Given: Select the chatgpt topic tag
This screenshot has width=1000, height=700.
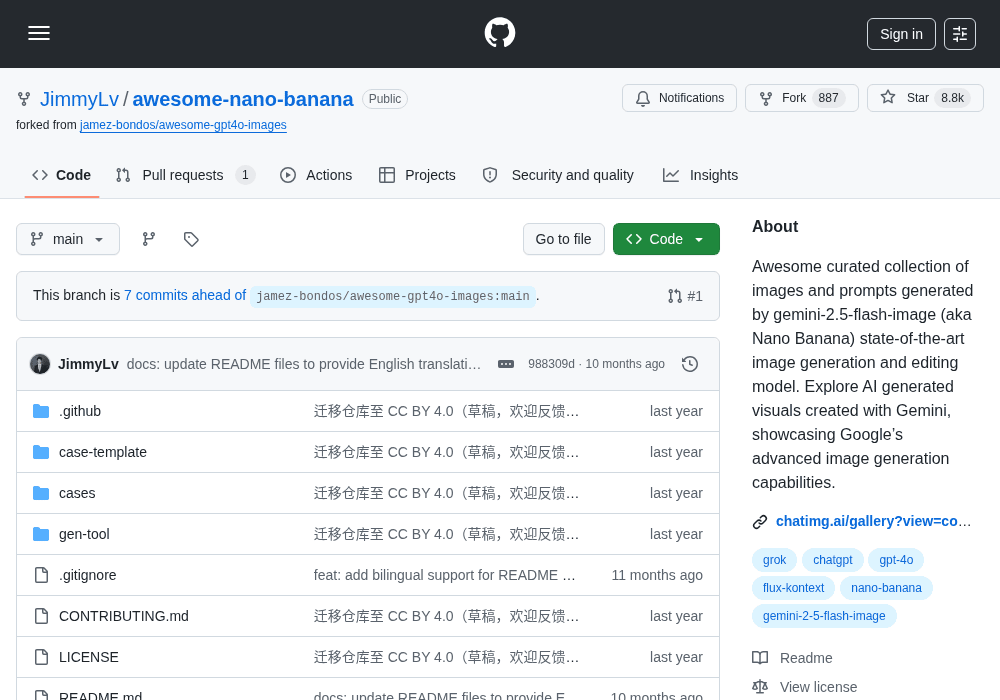Looking at the screenshot, I should tap(832, 560).
